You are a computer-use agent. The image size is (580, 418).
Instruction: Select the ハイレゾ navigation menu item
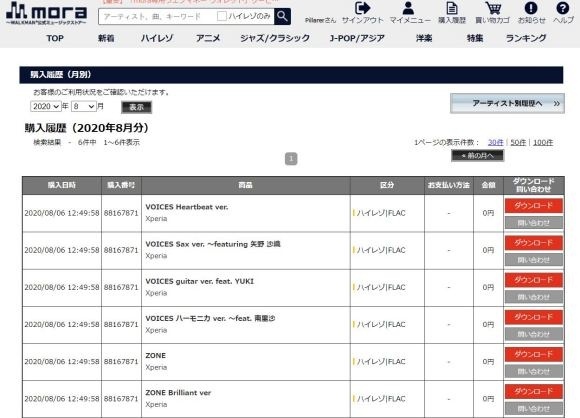[x=157, y=38]
